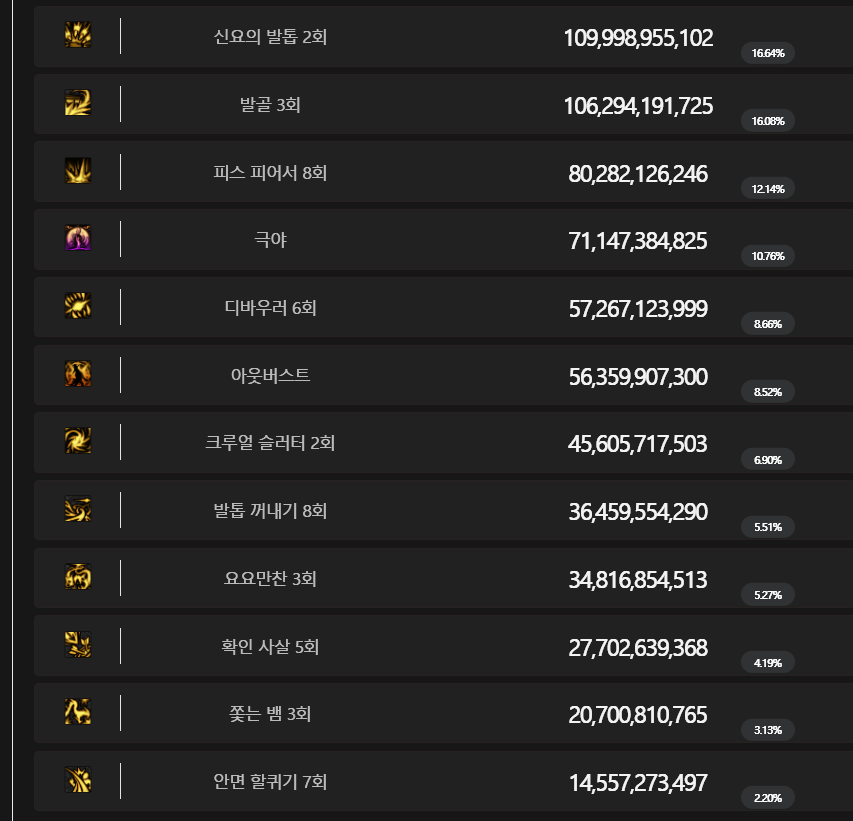This screenshot has width=853, height=821.
Task: Click the 8.52% percentage badge
Action: (x=768, y=391)
